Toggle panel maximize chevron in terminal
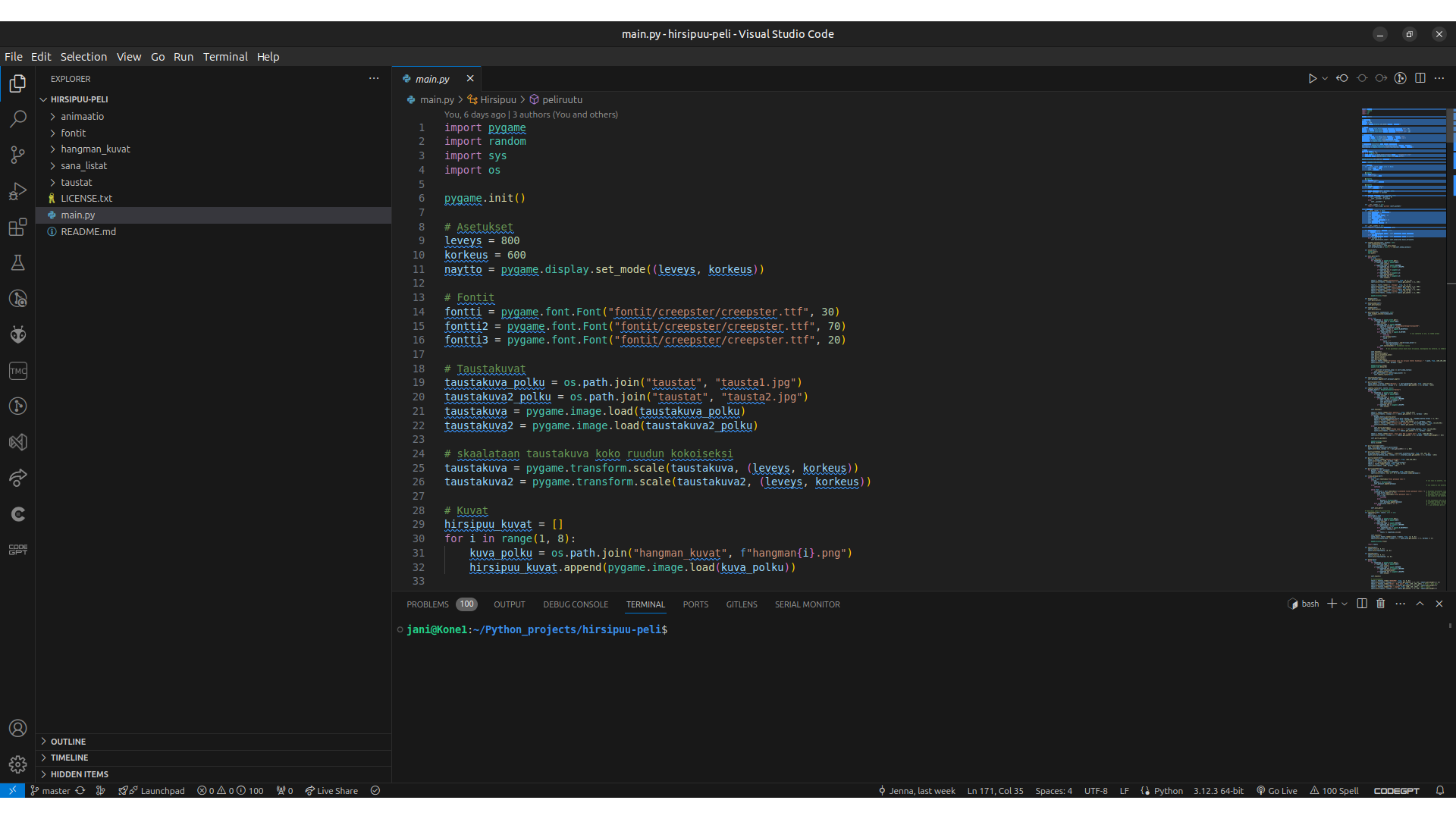The image size is (1456, 819). click(x=1420, y=604)
